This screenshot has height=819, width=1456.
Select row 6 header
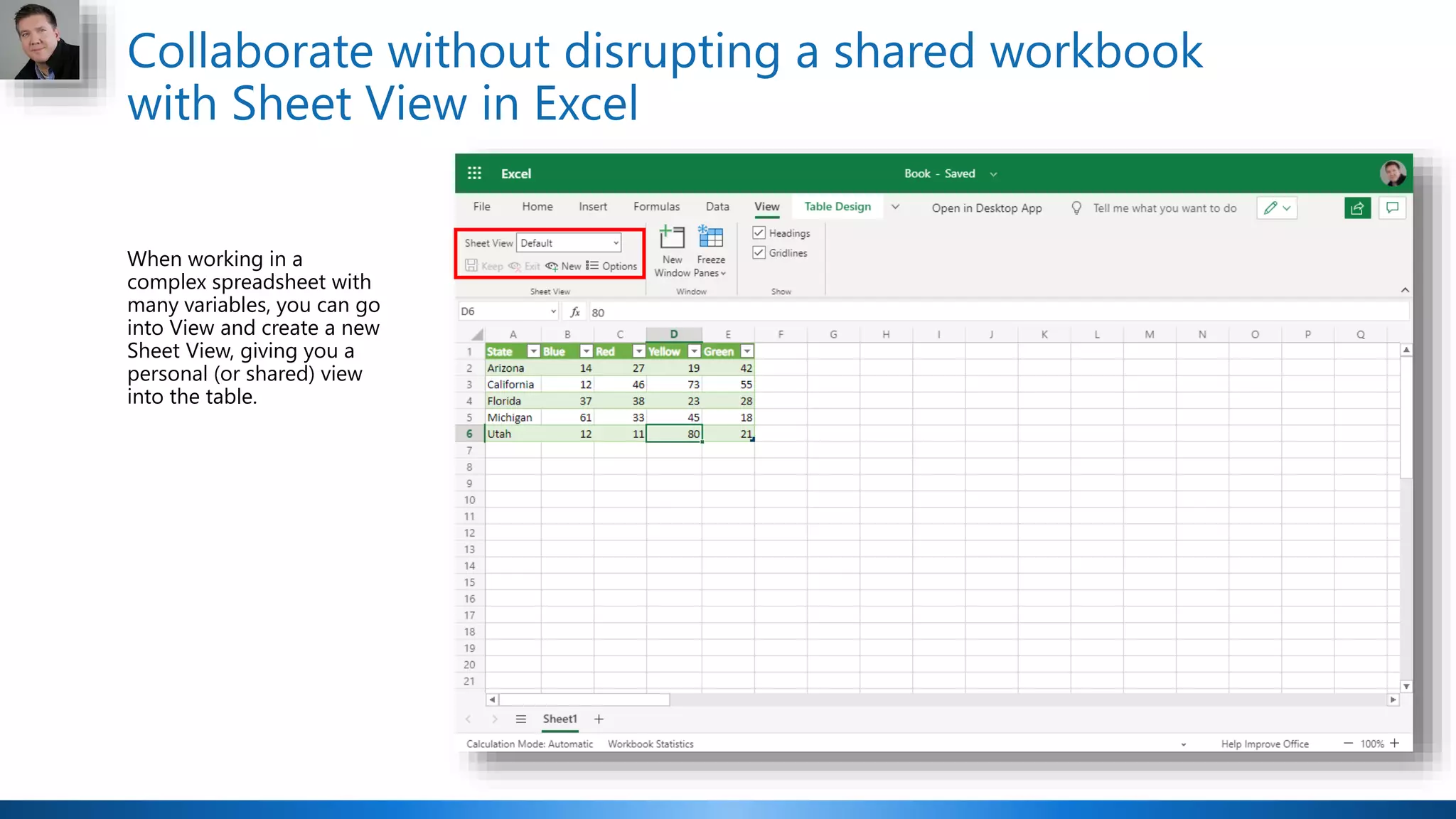click(x=469, y=434)
